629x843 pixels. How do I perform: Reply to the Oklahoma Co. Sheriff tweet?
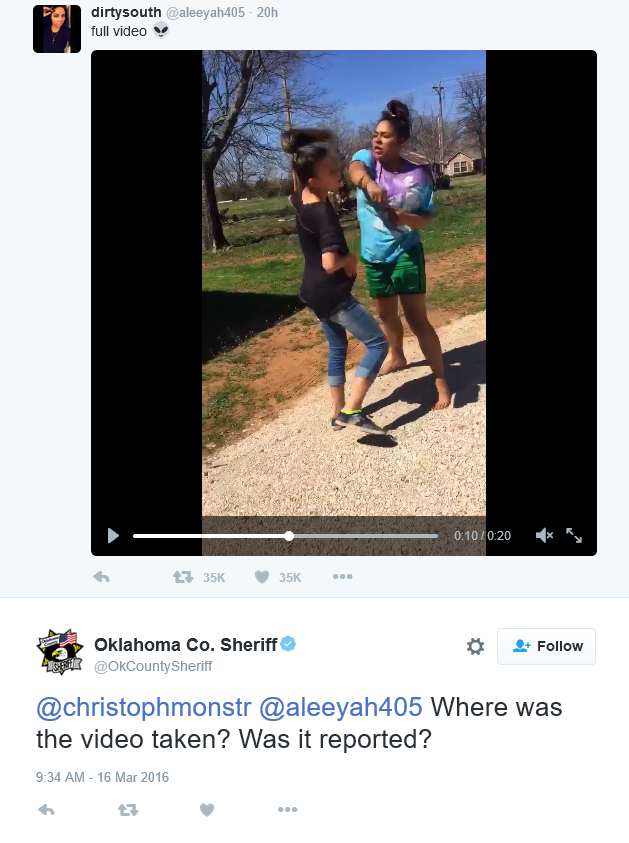pos(47,810)
